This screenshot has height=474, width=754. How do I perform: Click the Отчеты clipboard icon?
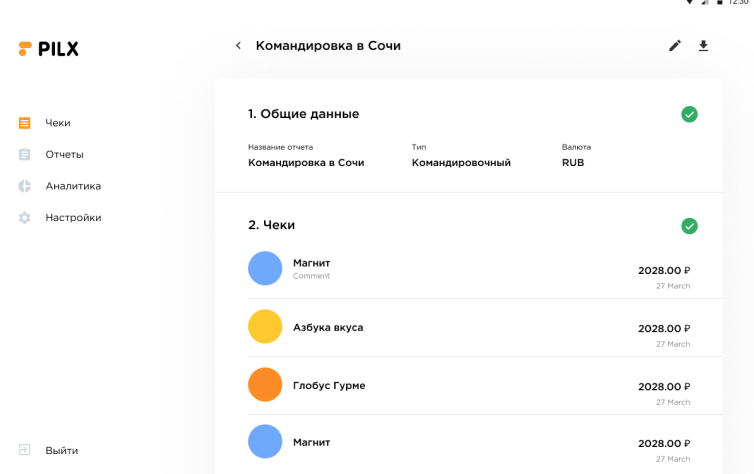tap(25, 154)
